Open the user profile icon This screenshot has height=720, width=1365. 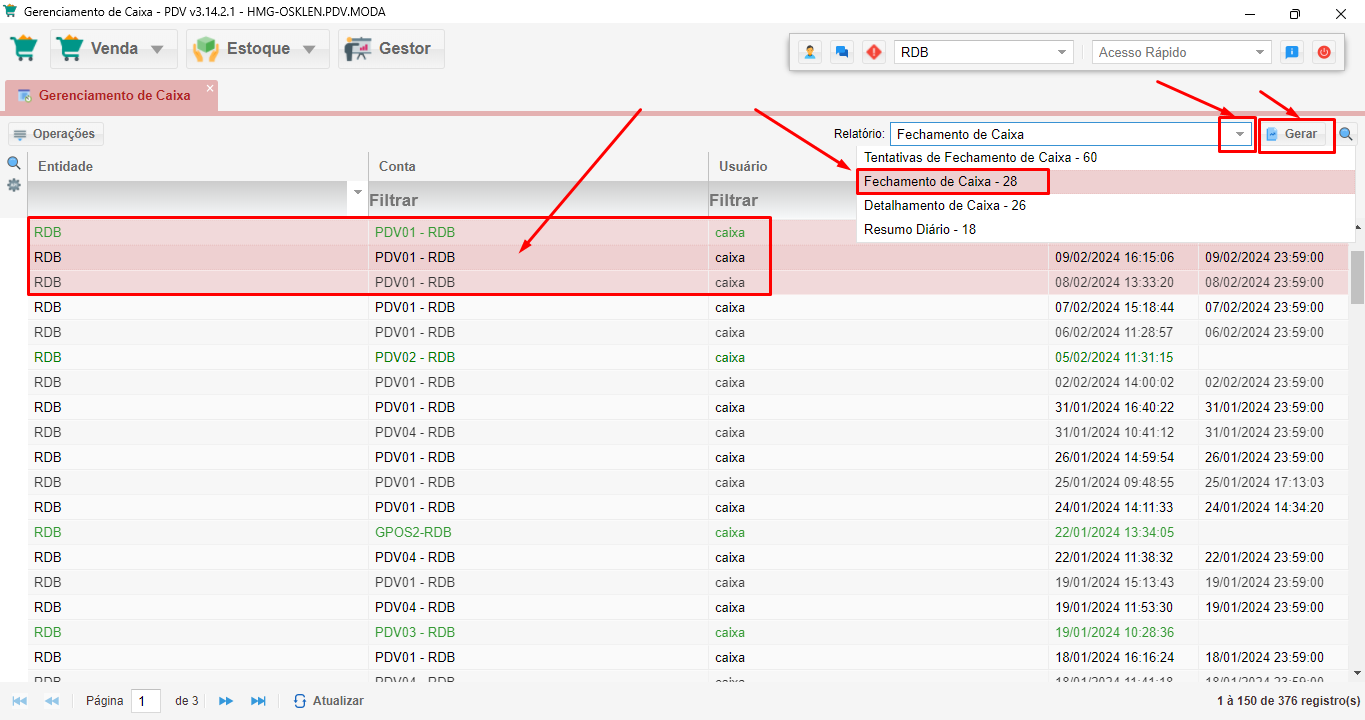coord(810,52)
